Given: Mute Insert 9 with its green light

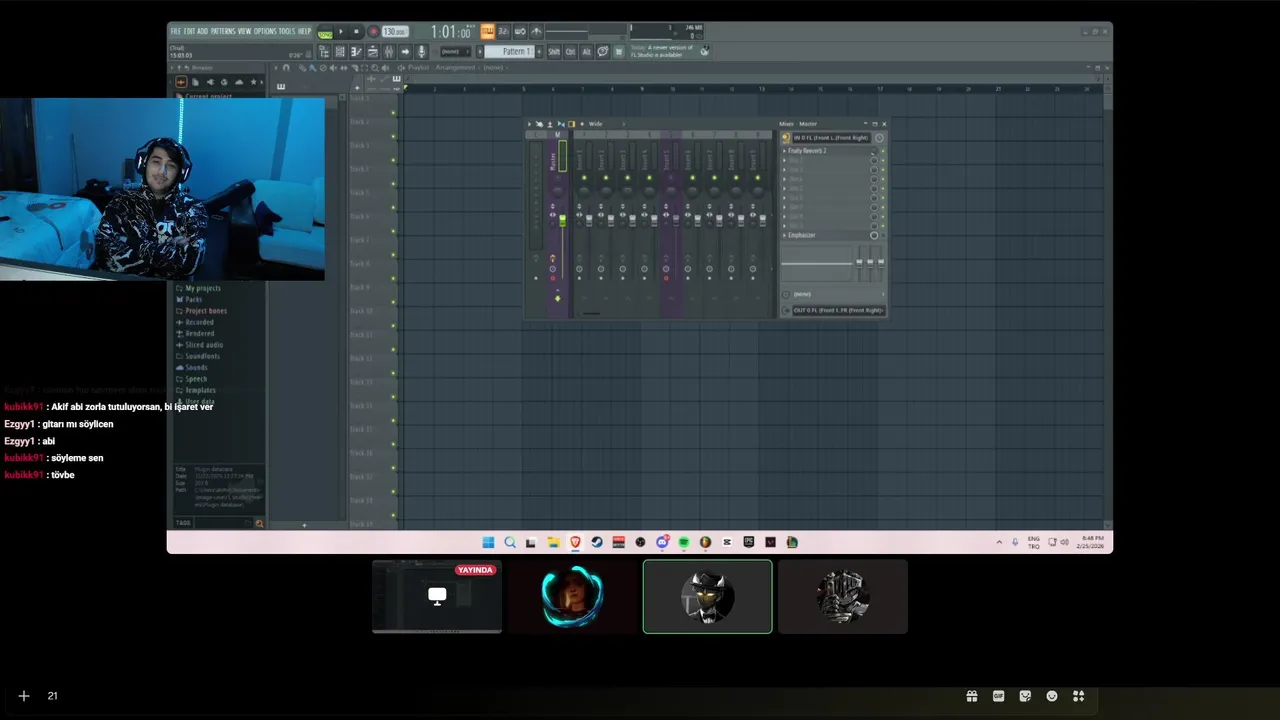Looking at the screenshot, I should point(758,177).
